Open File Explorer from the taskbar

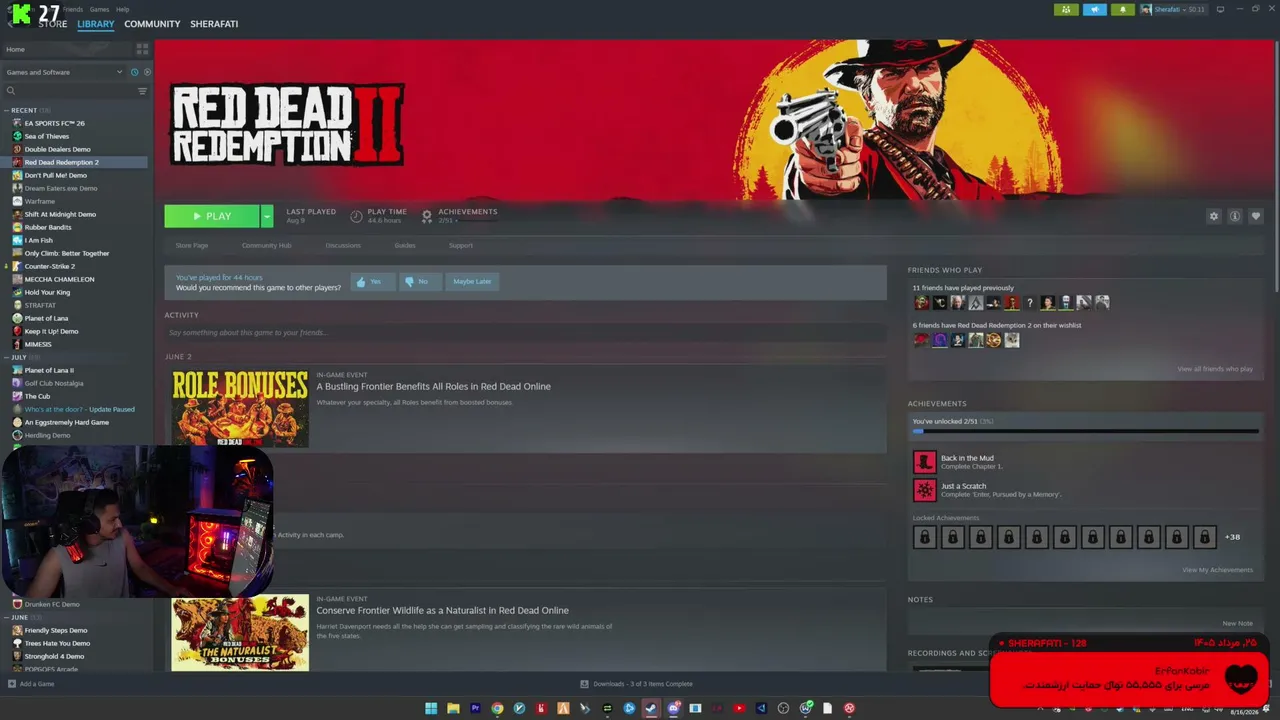453,709
